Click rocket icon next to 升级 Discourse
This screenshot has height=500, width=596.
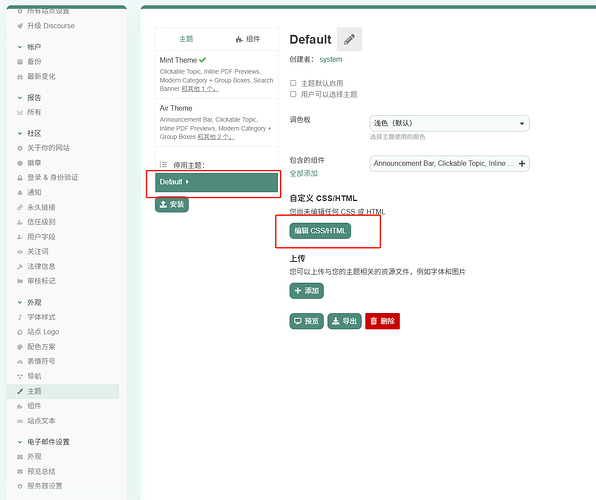[x=20, y=26]
